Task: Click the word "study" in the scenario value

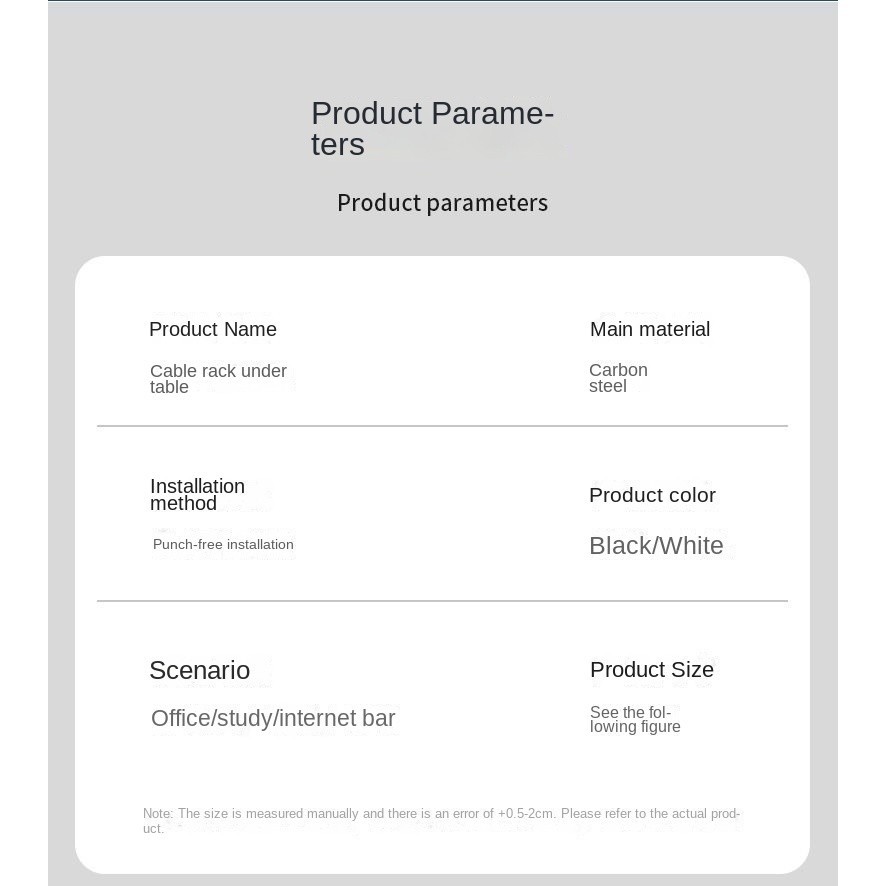Action: 246,719
